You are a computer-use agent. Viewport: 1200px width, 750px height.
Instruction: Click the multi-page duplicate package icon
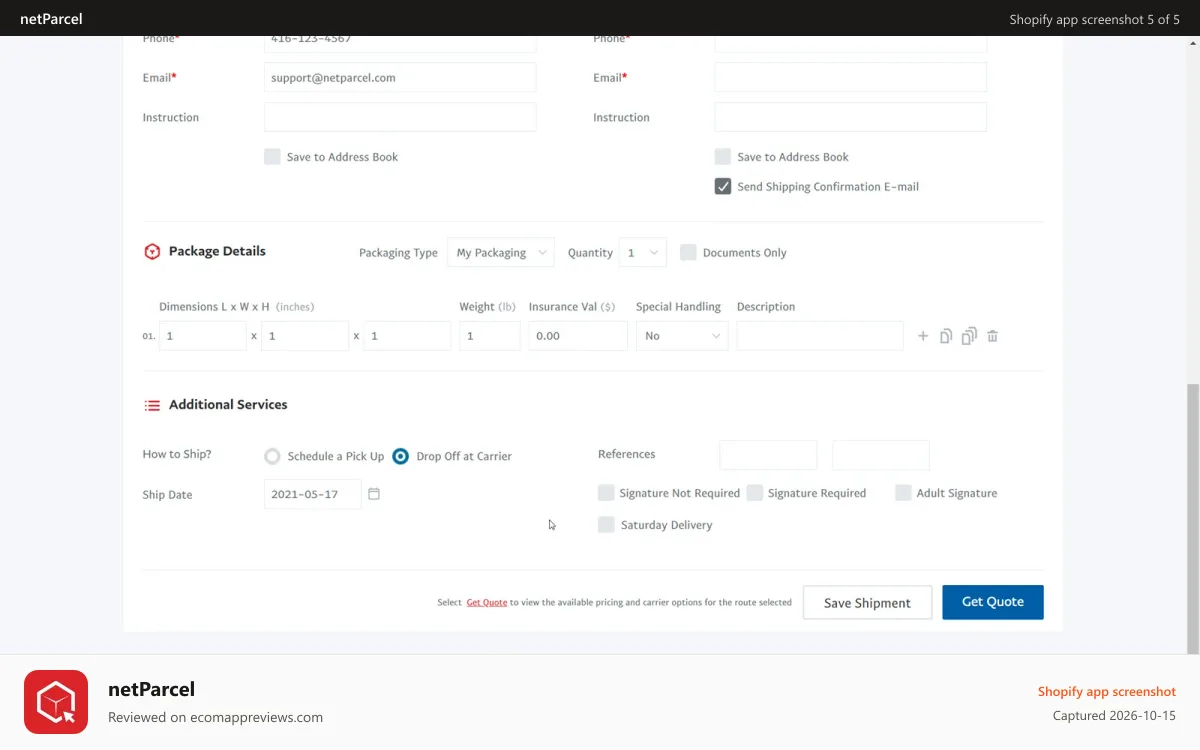[x=969, y=336]
